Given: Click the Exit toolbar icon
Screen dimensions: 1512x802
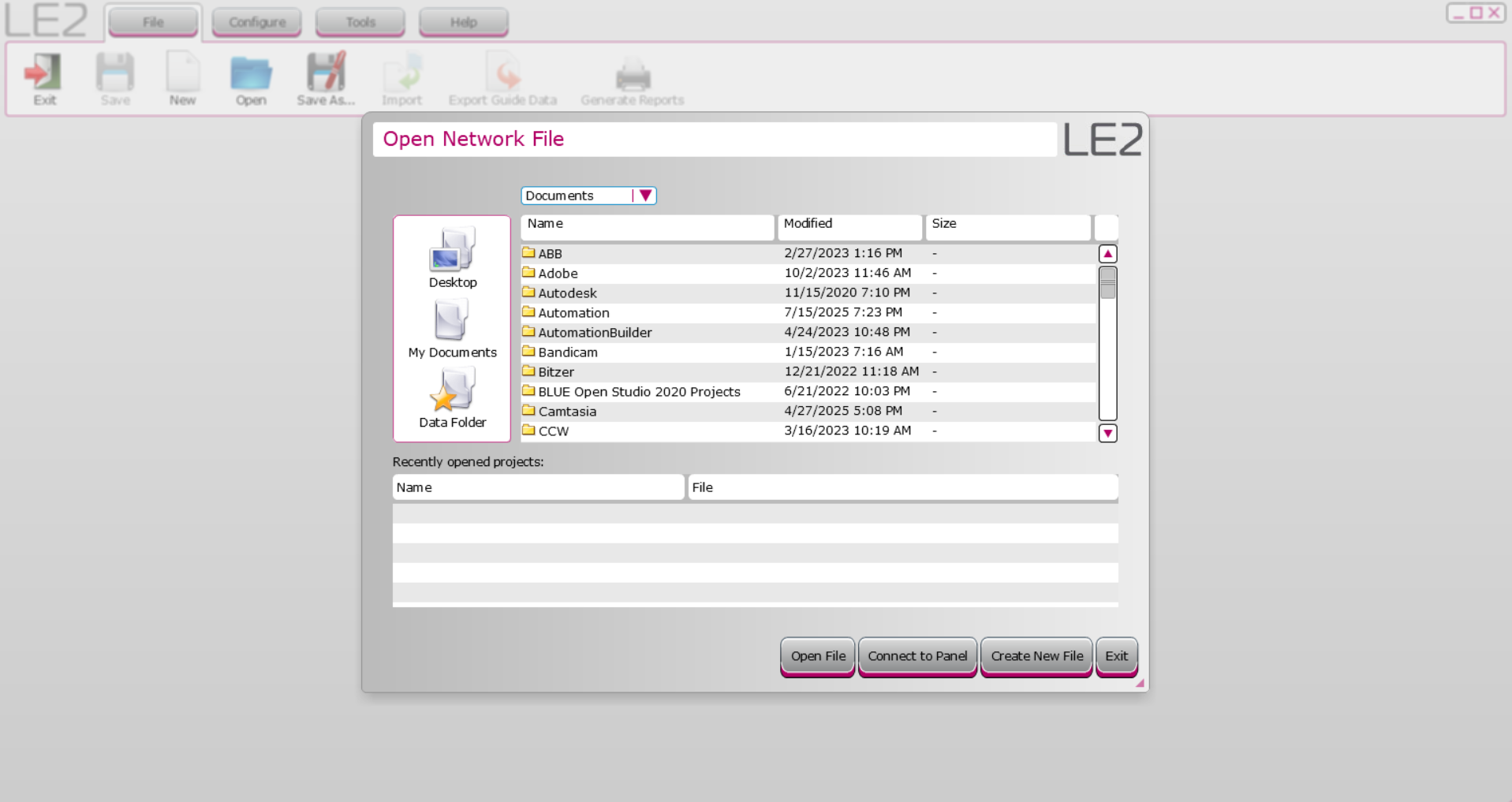Looking at the screenshot, I should [43, 78].
